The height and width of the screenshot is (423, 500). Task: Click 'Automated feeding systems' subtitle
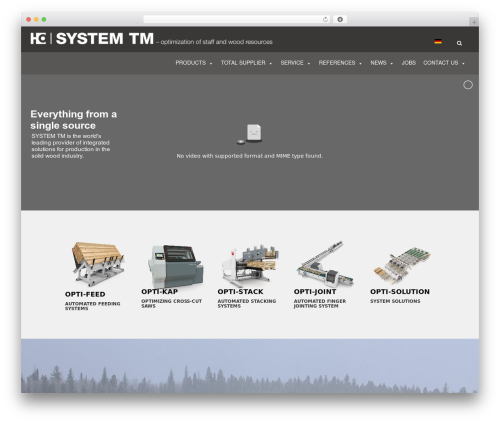[92, 306]
